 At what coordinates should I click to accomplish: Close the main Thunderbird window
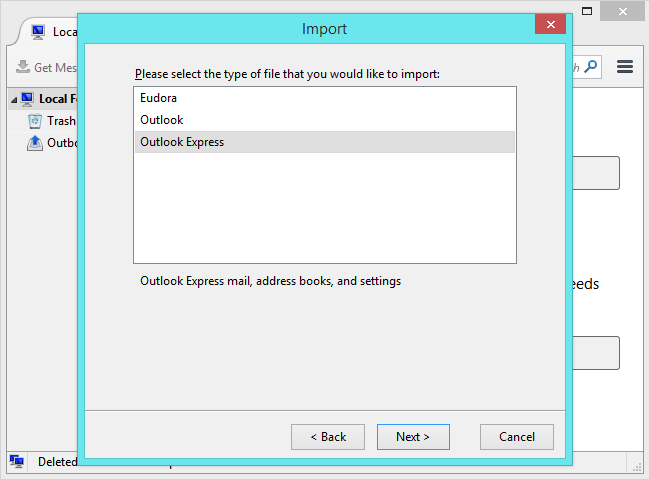[623, 11]
